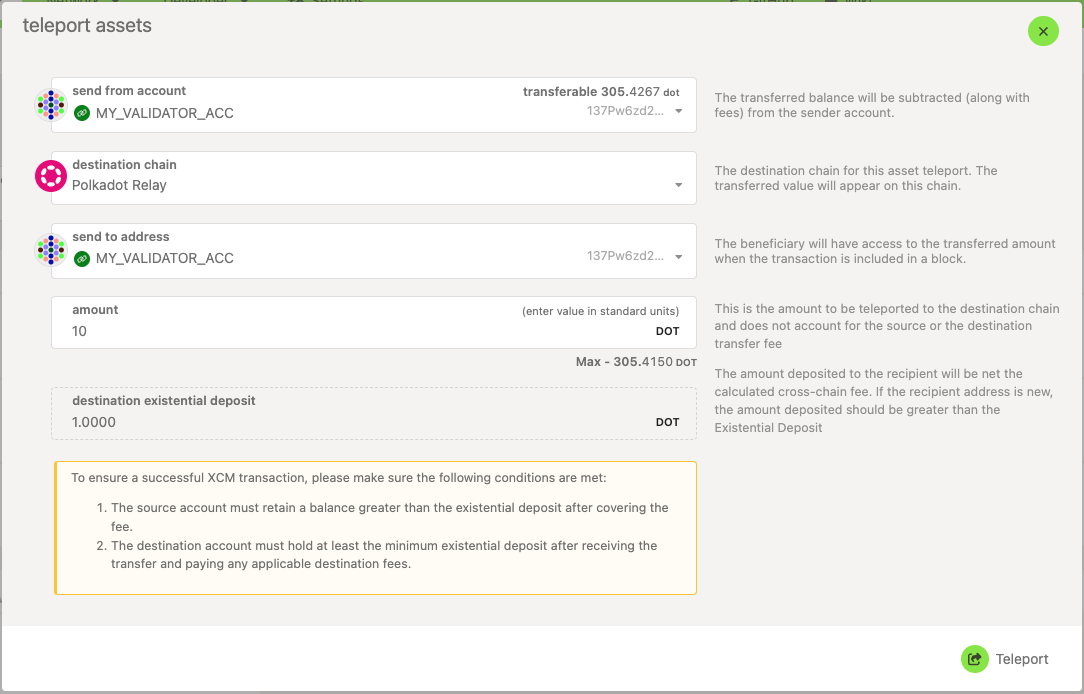The height and width of the screenshot is (694, 1084).
Task: Click the sender account identicon
Action: tap(51, 105)
